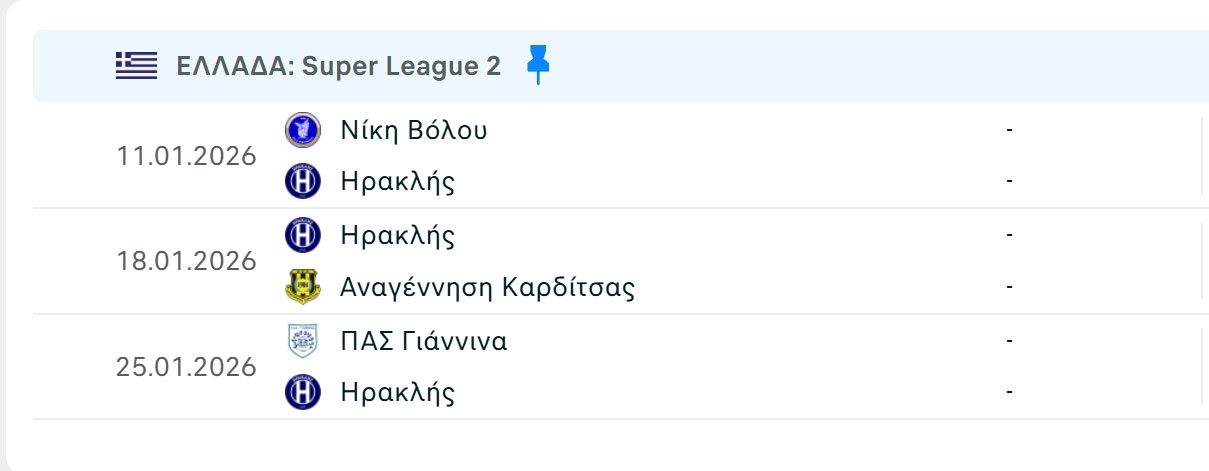Screen dimensions: 1209x471
Task: Open Ηρακλής name in the 25.01.2026 match
Action: [397, 393]
